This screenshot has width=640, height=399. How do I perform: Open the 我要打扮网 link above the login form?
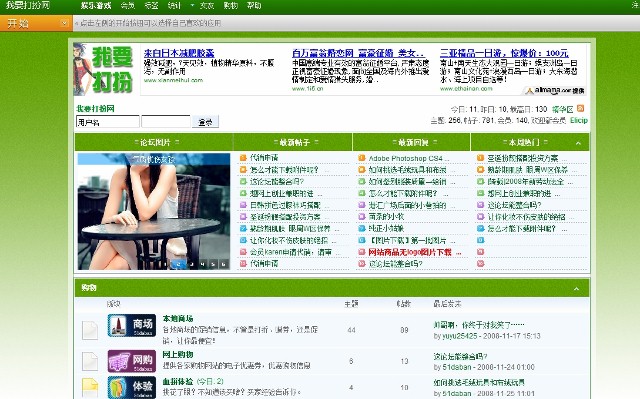[95, 109]
